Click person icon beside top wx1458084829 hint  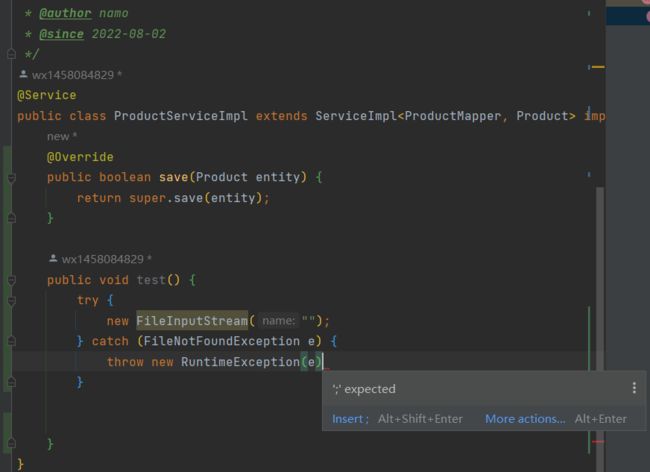(23, 74)
